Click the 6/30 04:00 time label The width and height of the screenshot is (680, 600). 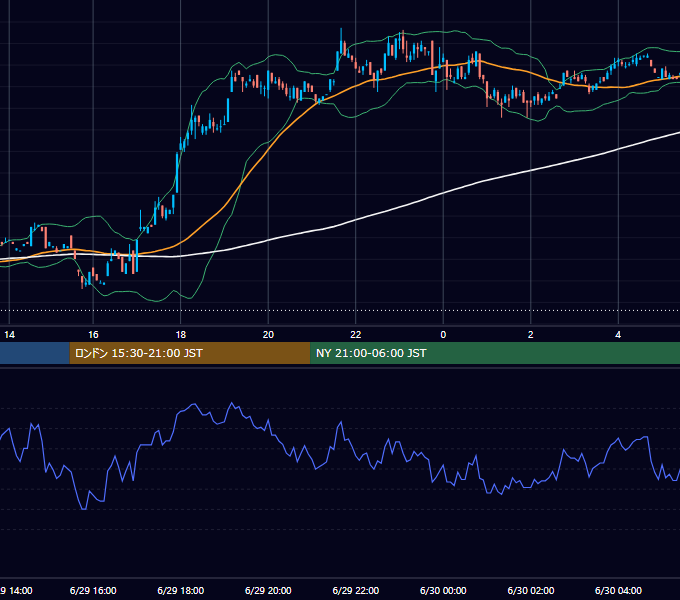tap(618, 590)
